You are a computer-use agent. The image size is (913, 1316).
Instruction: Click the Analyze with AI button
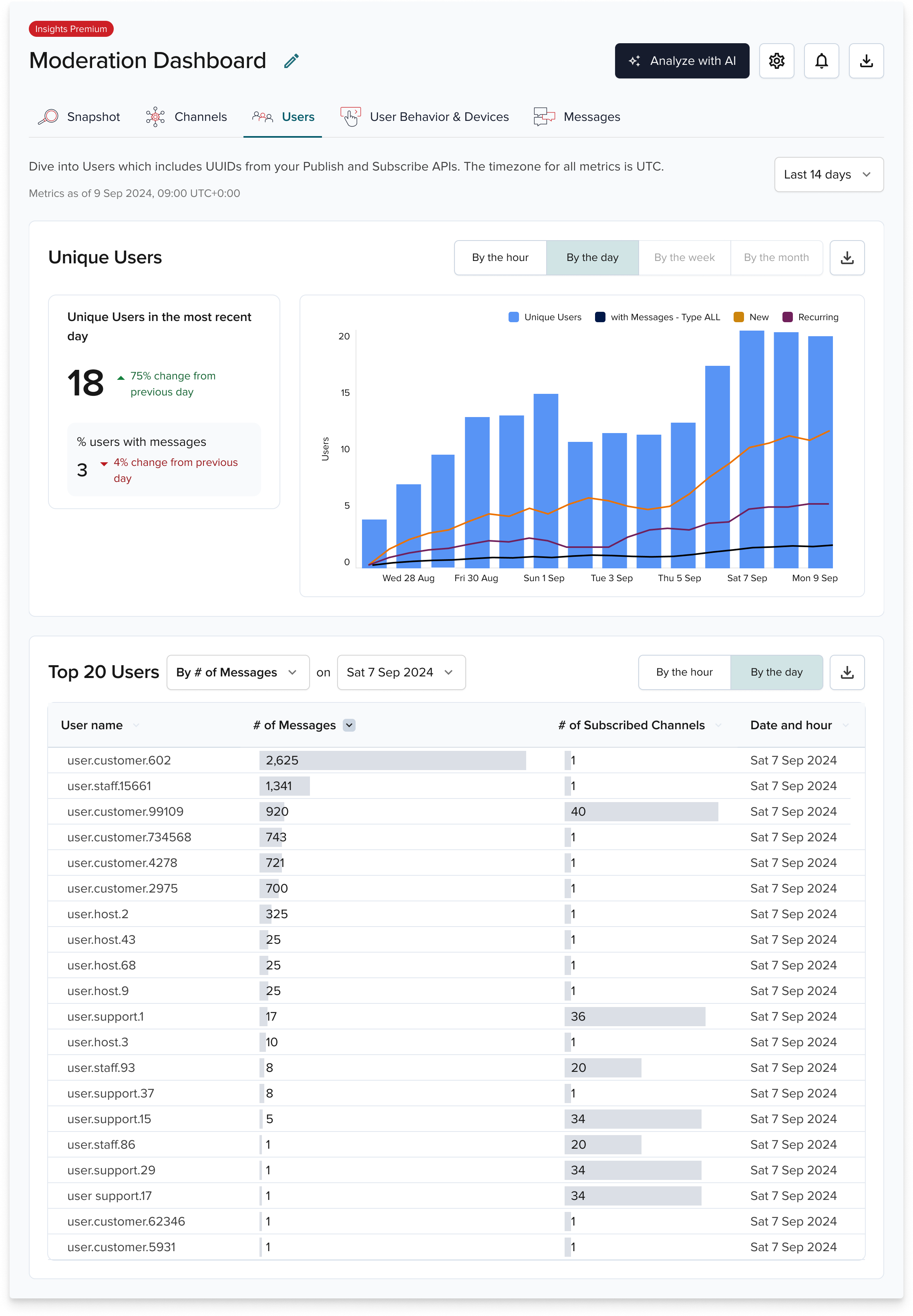pyautogui.click(x=682, y=61)
